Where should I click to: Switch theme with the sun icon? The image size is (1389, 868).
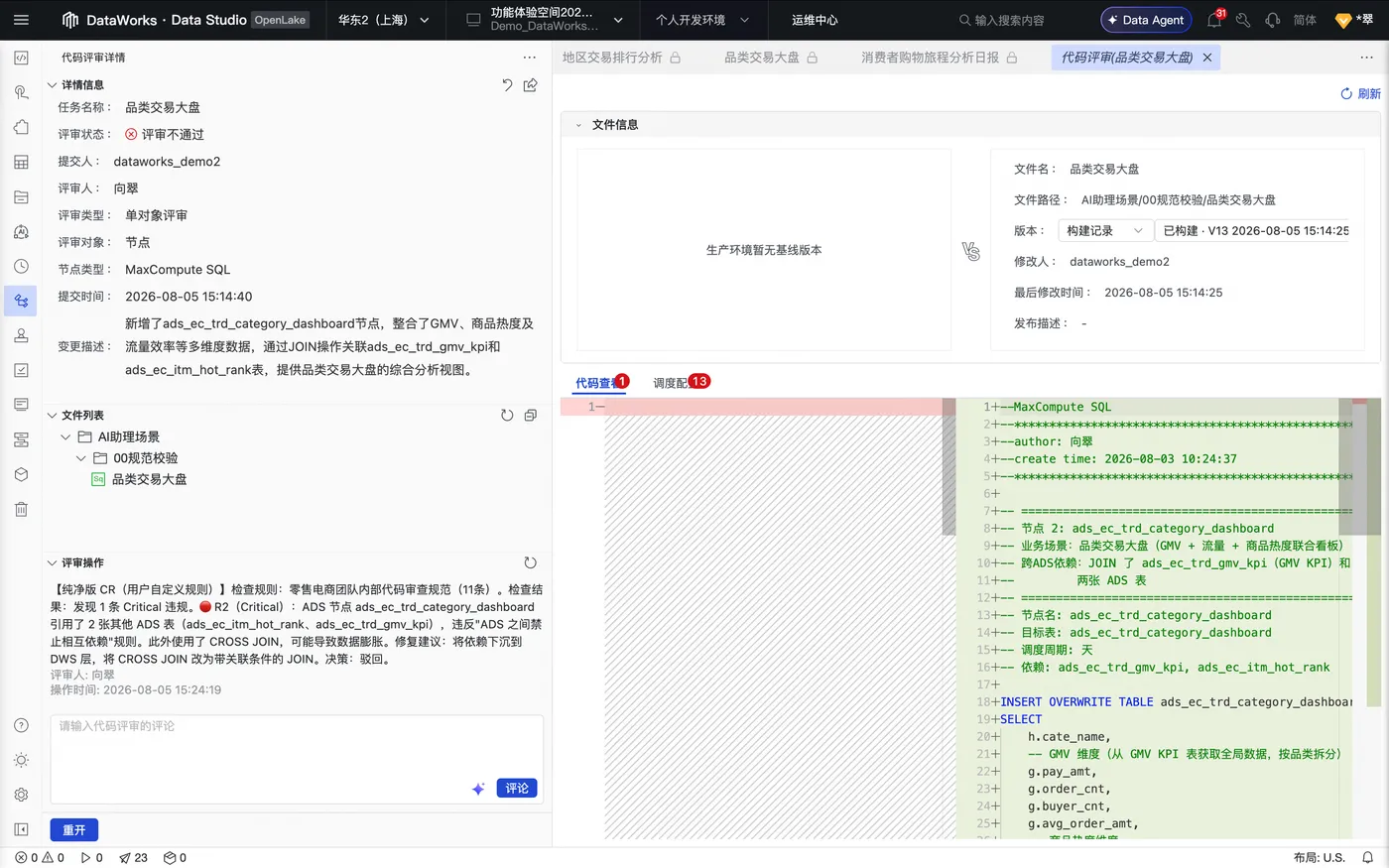click(21, 761)
